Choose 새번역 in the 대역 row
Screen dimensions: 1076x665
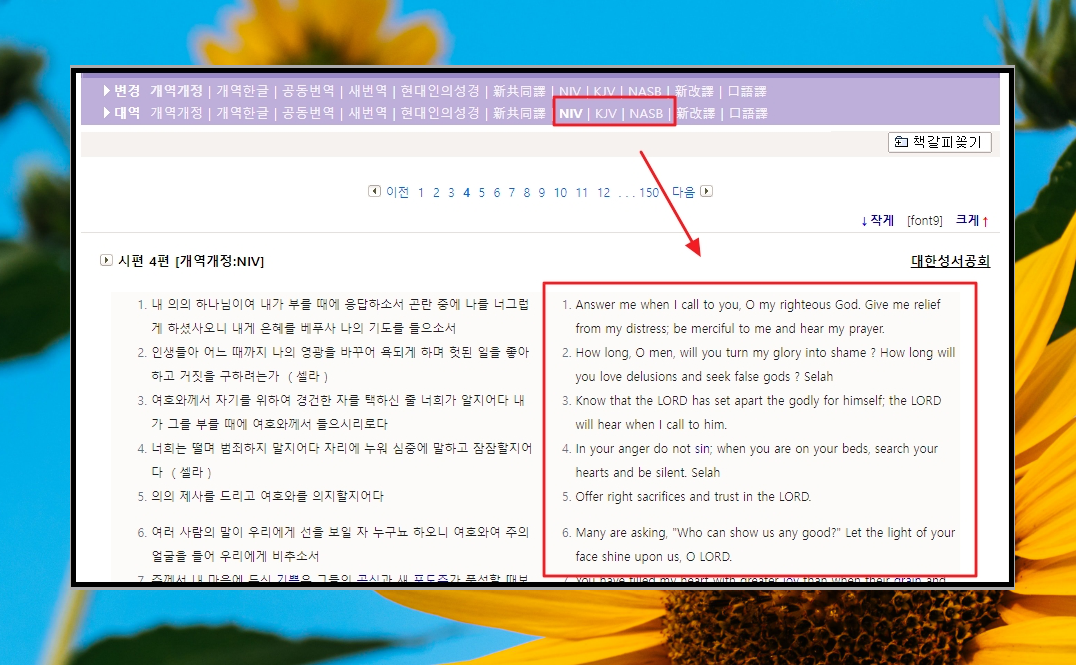(367, 113)
